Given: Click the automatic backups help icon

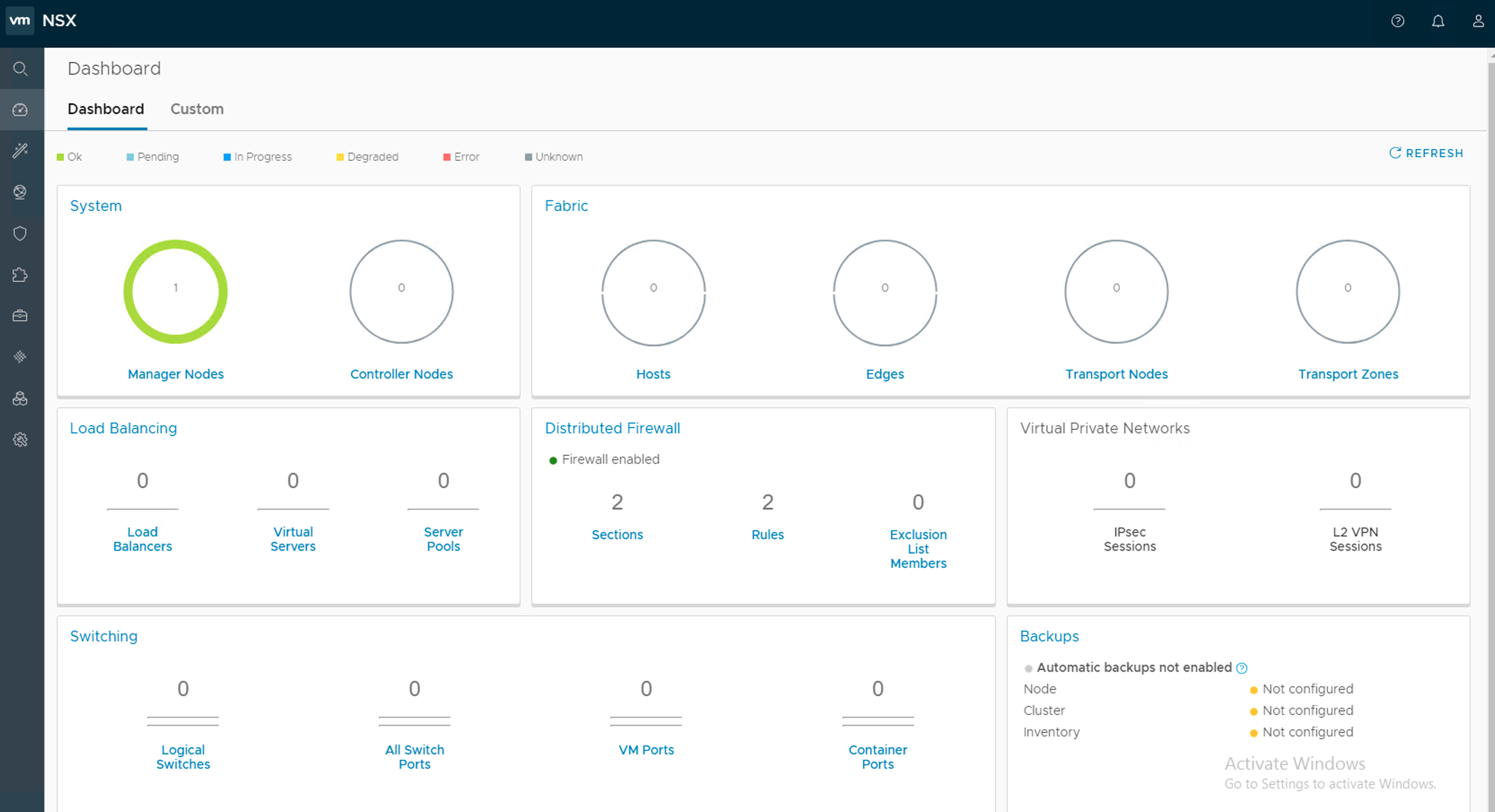Looking at the screenshot, I should pyautogui.click(x=1241, y=668).
